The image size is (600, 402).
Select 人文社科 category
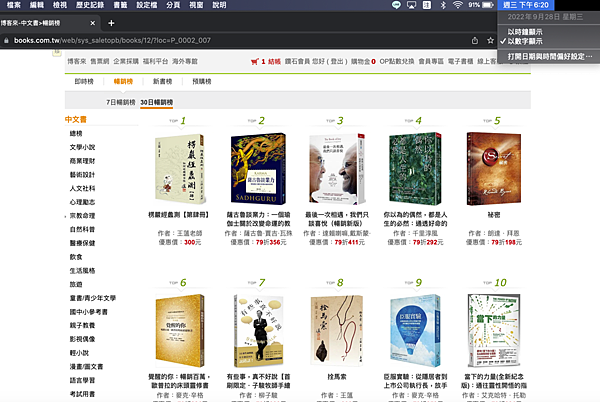tap(82, 188)
